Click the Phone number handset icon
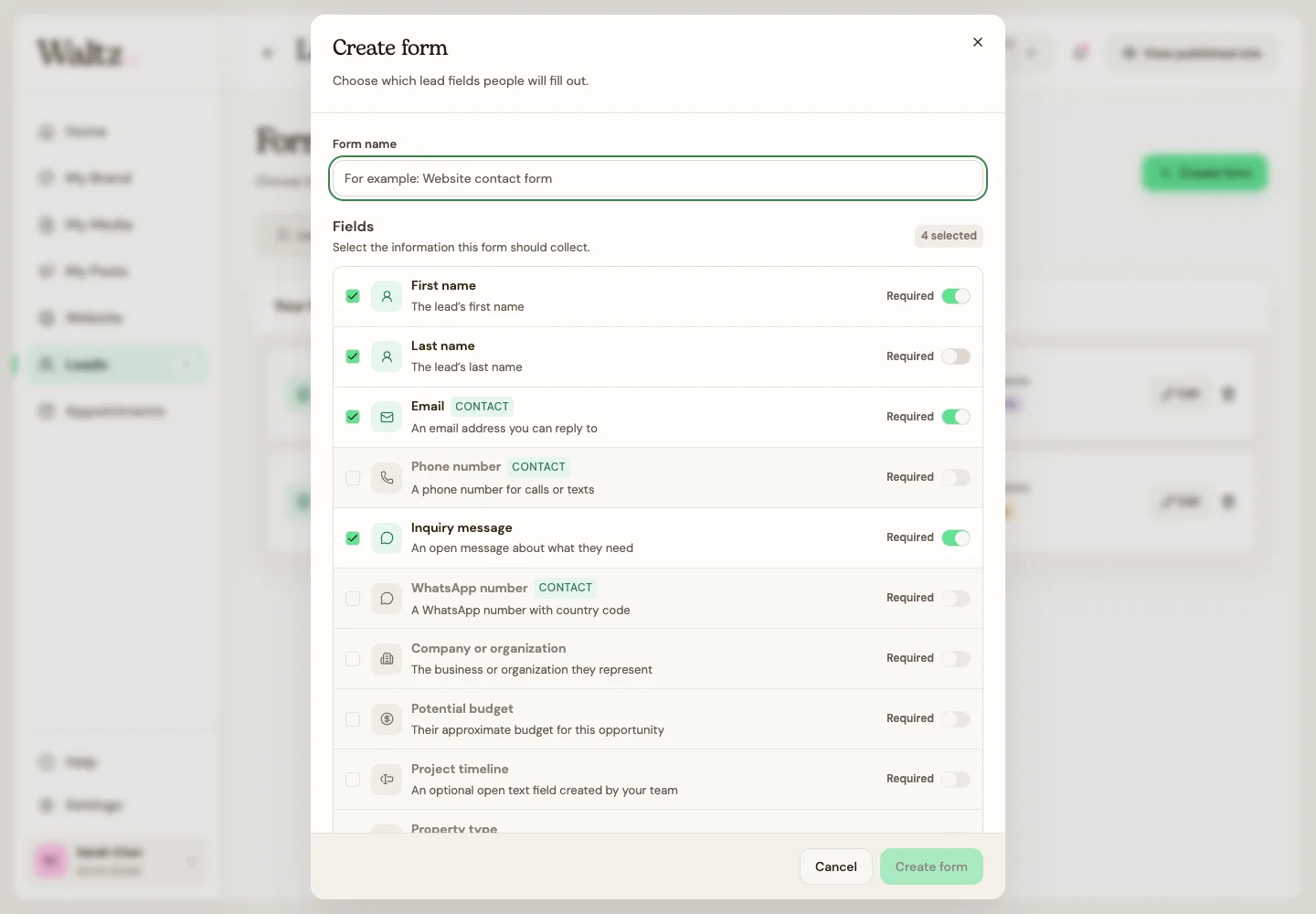This screenshot has height=914, width=1316. tap(387, 477)
